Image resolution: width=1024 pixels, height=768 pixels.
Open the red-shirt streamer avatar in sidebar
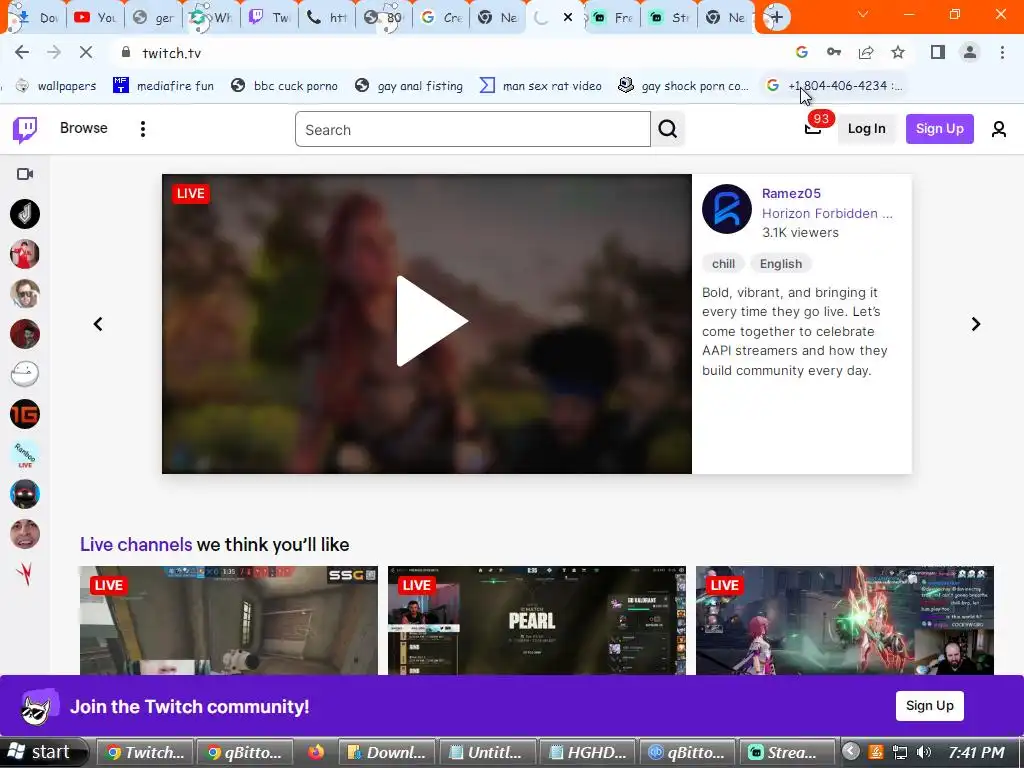click(25, 254)
